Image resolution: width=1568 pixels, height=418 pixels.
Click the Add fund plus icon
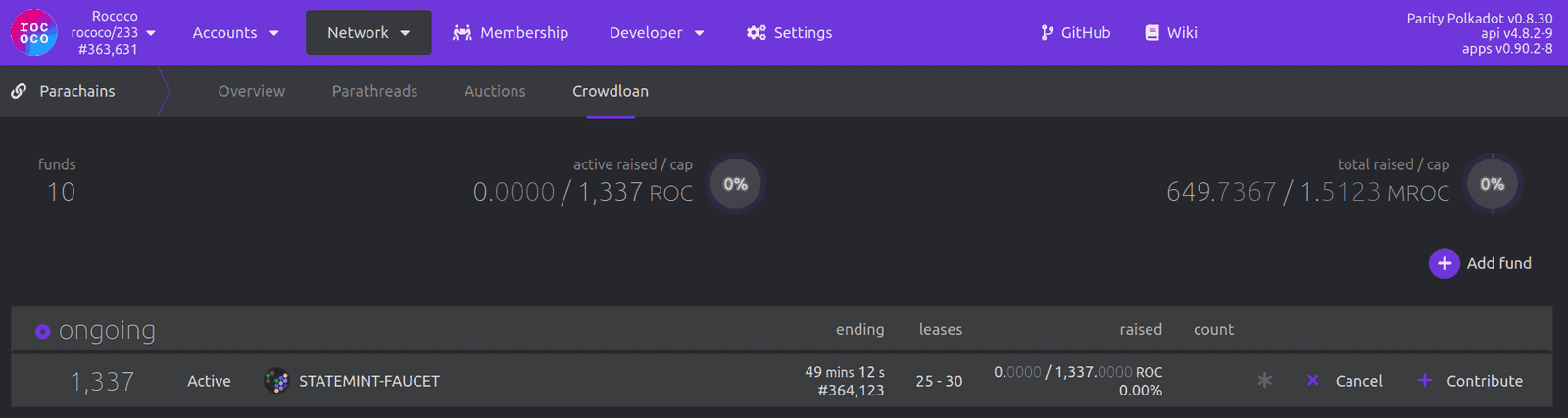point(1444,263)
